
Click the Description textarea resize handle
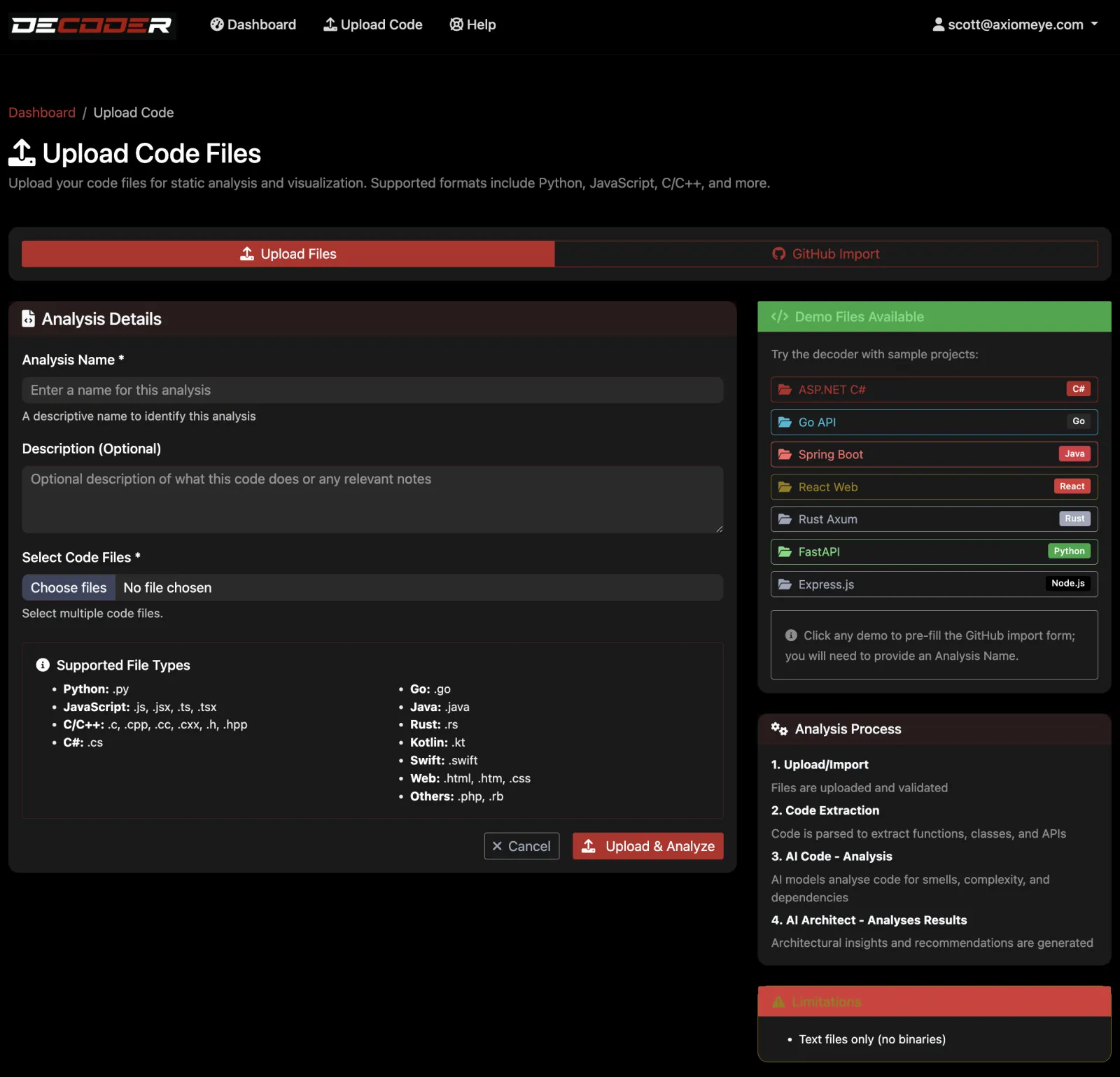pyautogui.click(x=719, y=529)
